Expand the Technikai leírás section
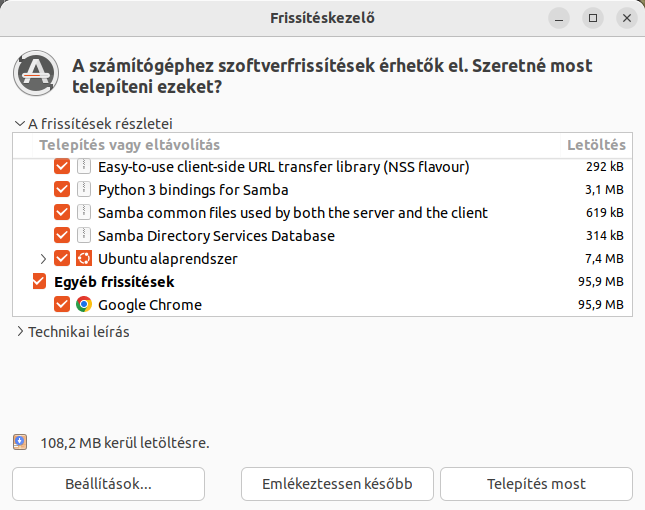645x510 pixels. pyautogui.click(x=20, y=332)
